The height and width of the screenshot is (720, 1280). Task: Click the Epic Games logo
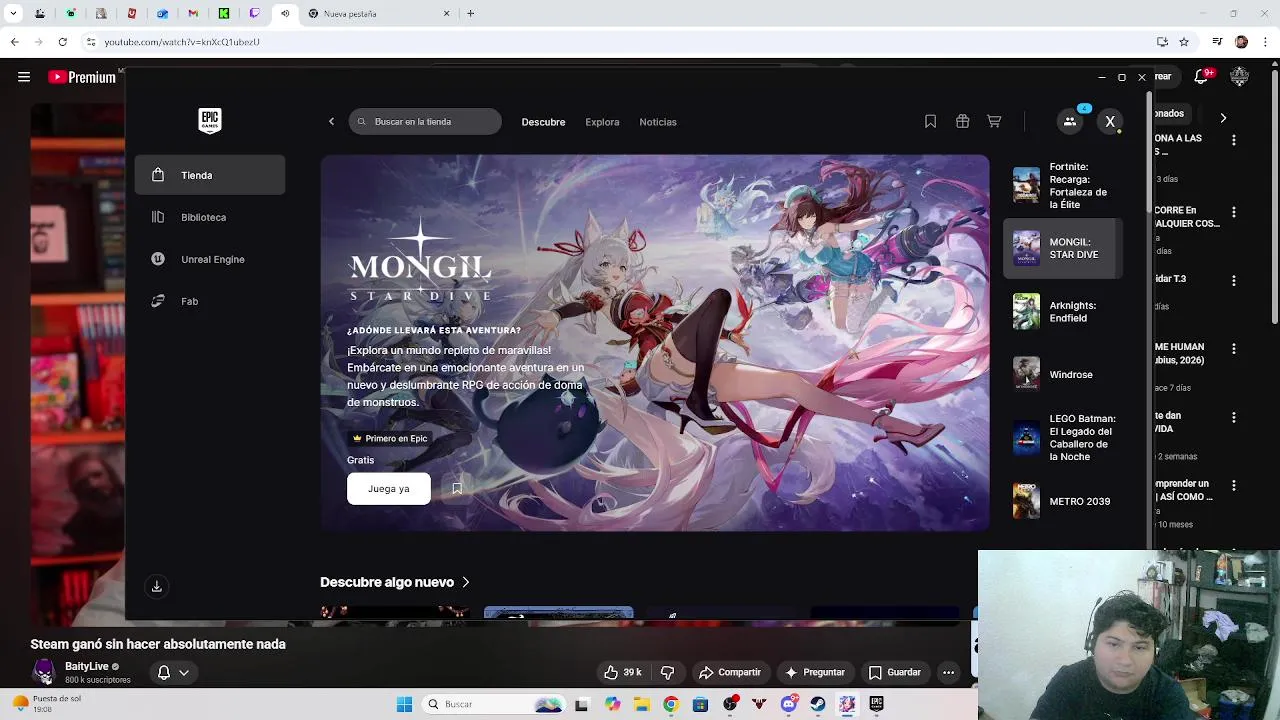pyautogui.click(x=209, y=121)
